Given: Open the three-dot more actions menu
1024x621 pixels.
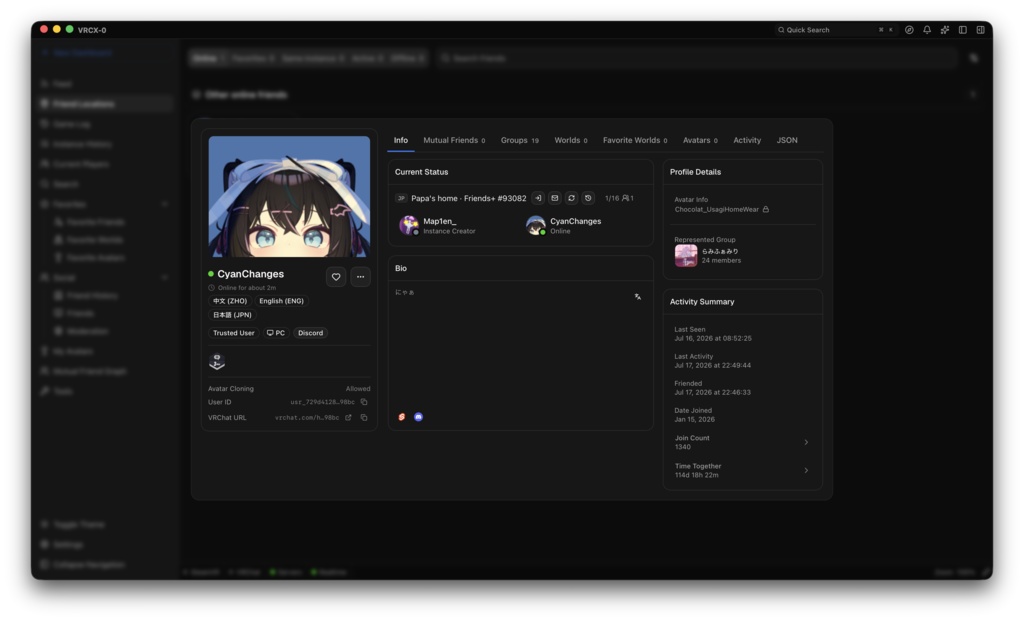Looking at the screenshot, I should (x=360, y=277).
